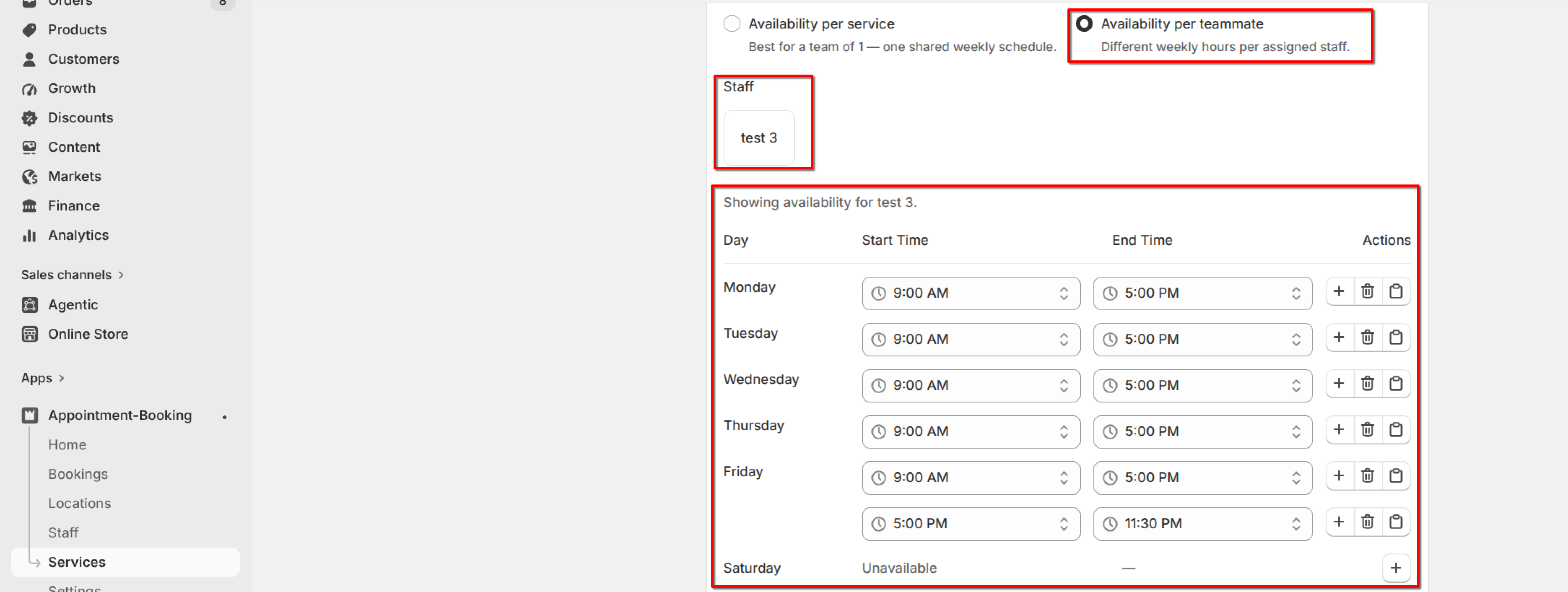The height and width of the screenshot is (592, 1568).
Task: Change Wednesday end time 5:00 PM
Action: (x=1203, y=386)
